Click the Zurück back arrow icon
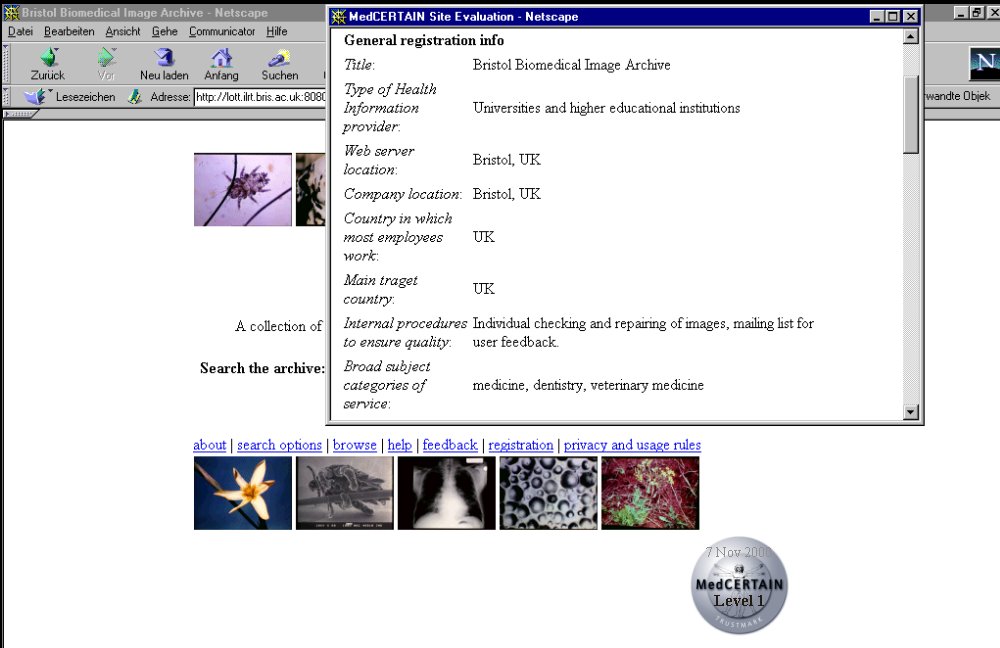Screen dimensions: 1000x648 pos(47,58)
